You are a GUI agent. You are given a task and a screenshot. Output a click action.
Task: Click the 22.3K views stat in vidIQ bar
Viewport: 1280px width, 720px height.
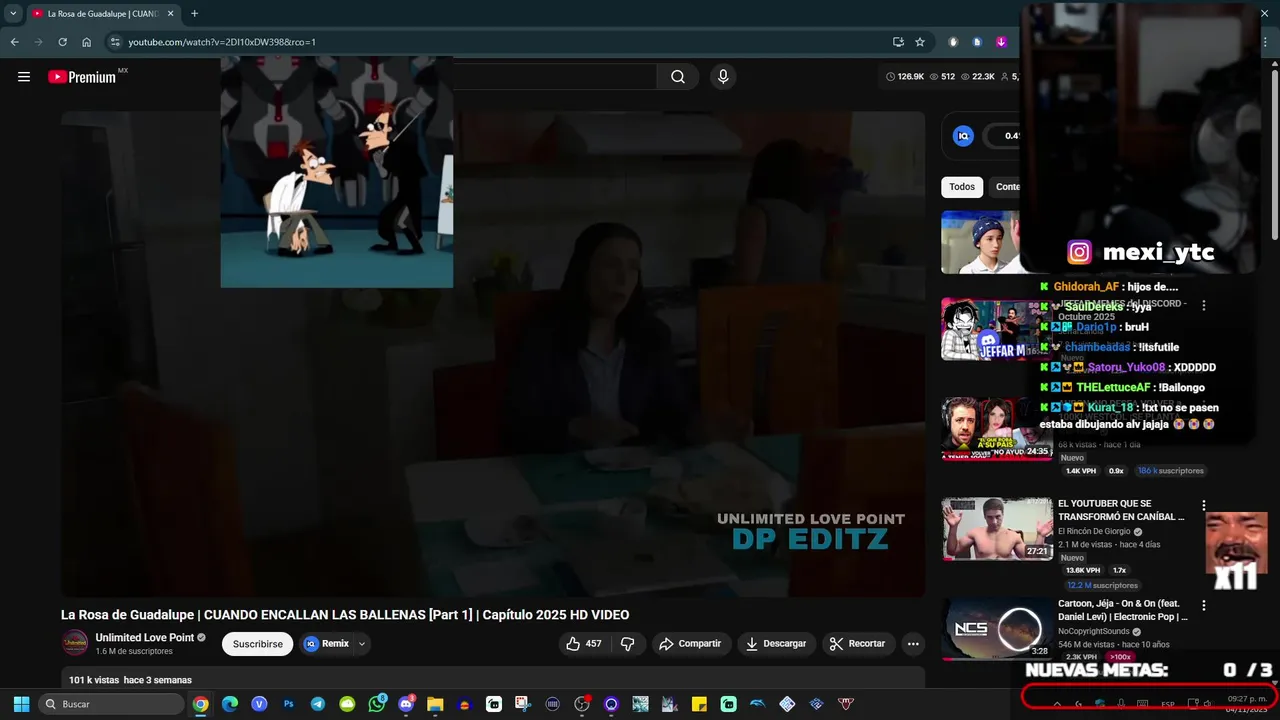point(978,77)
